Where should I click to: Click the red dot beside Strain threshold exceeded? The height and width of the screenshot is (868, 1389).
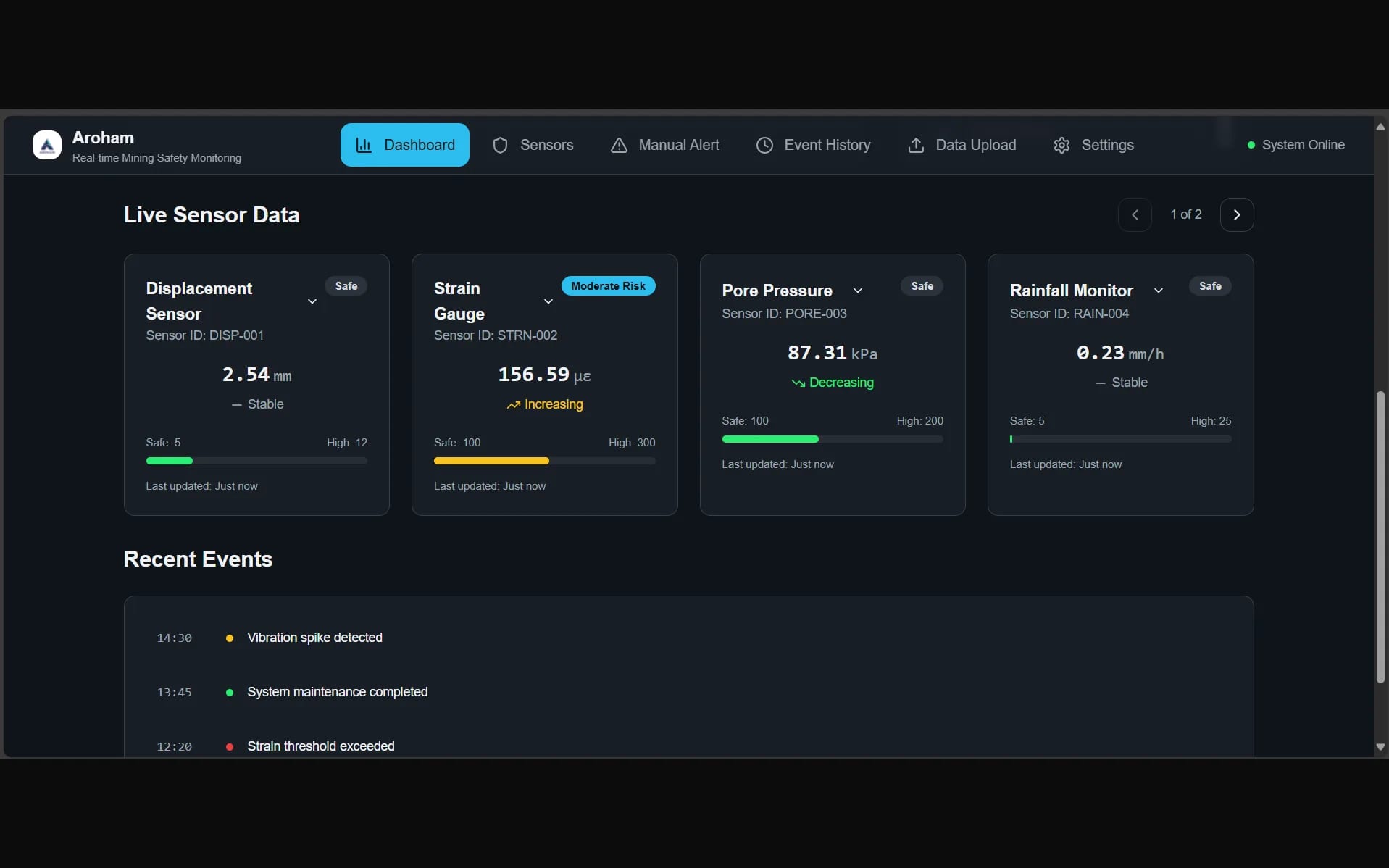[230, 747]
